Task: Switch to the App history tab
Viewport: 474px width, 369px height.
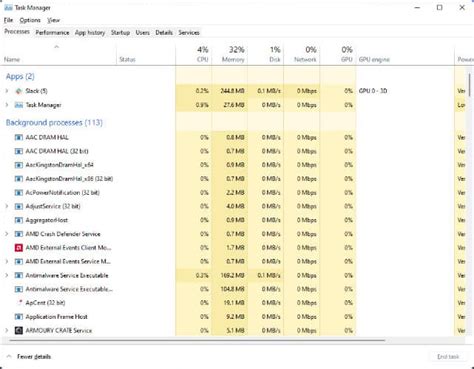Action: tap(90, 33)
